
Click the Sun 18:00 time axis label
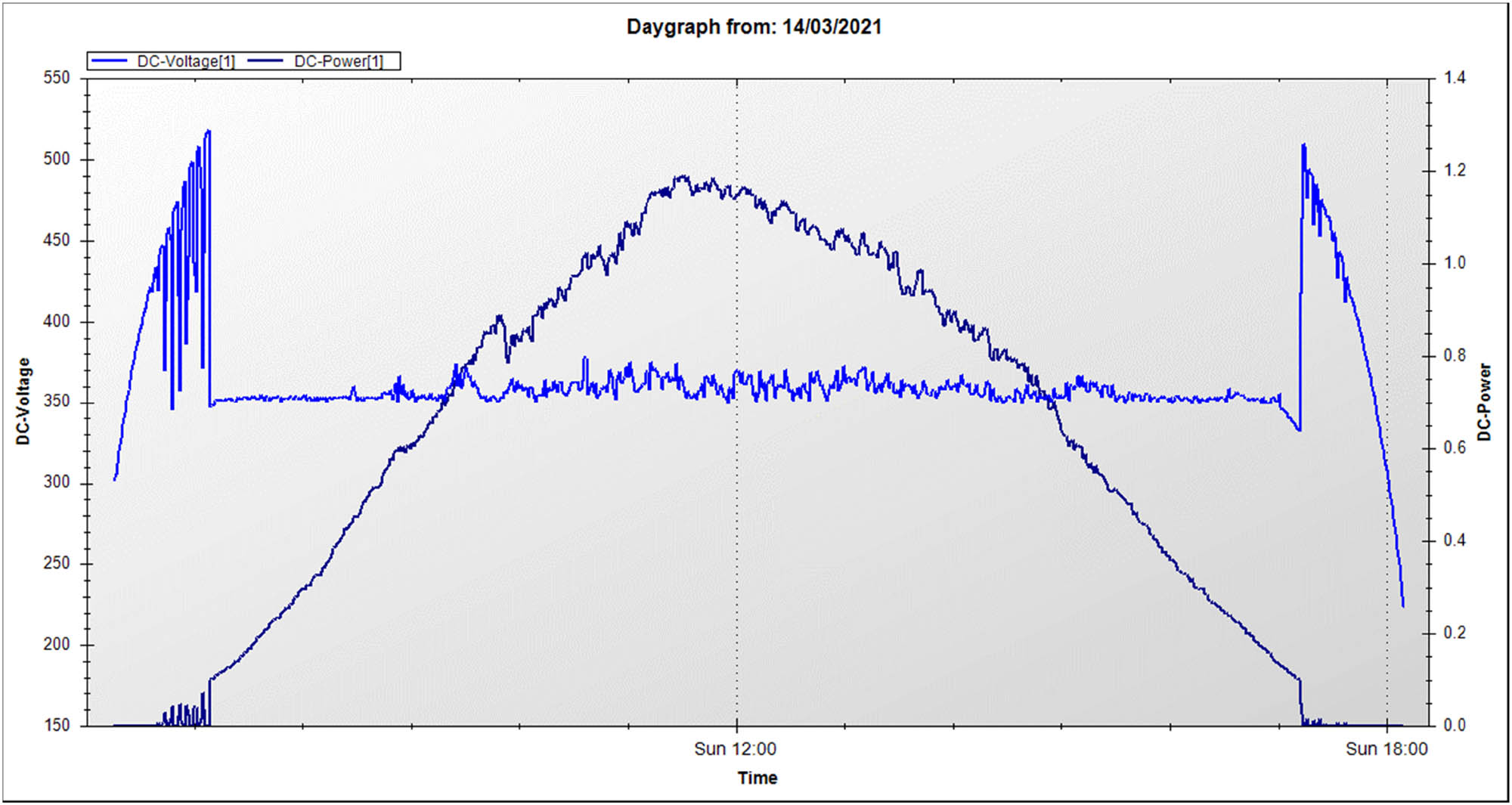point(1387,749)
